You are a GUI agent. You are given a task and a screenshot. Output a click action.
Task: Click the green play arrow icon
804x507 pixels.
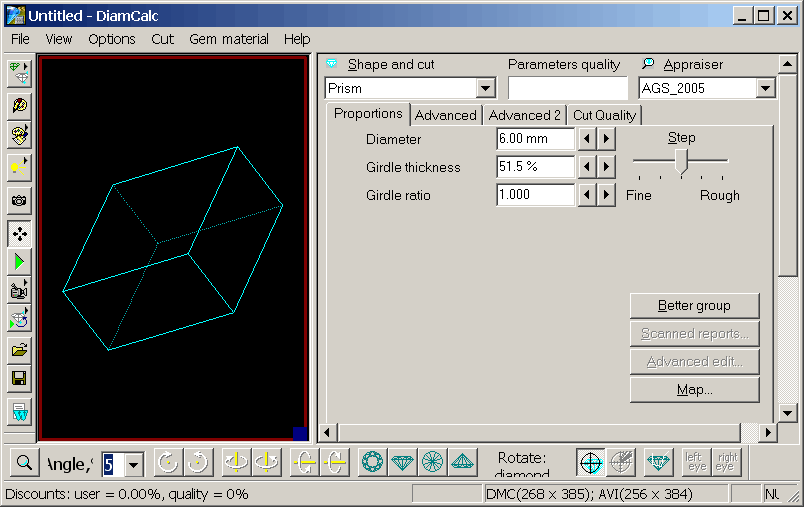point(19,262)
